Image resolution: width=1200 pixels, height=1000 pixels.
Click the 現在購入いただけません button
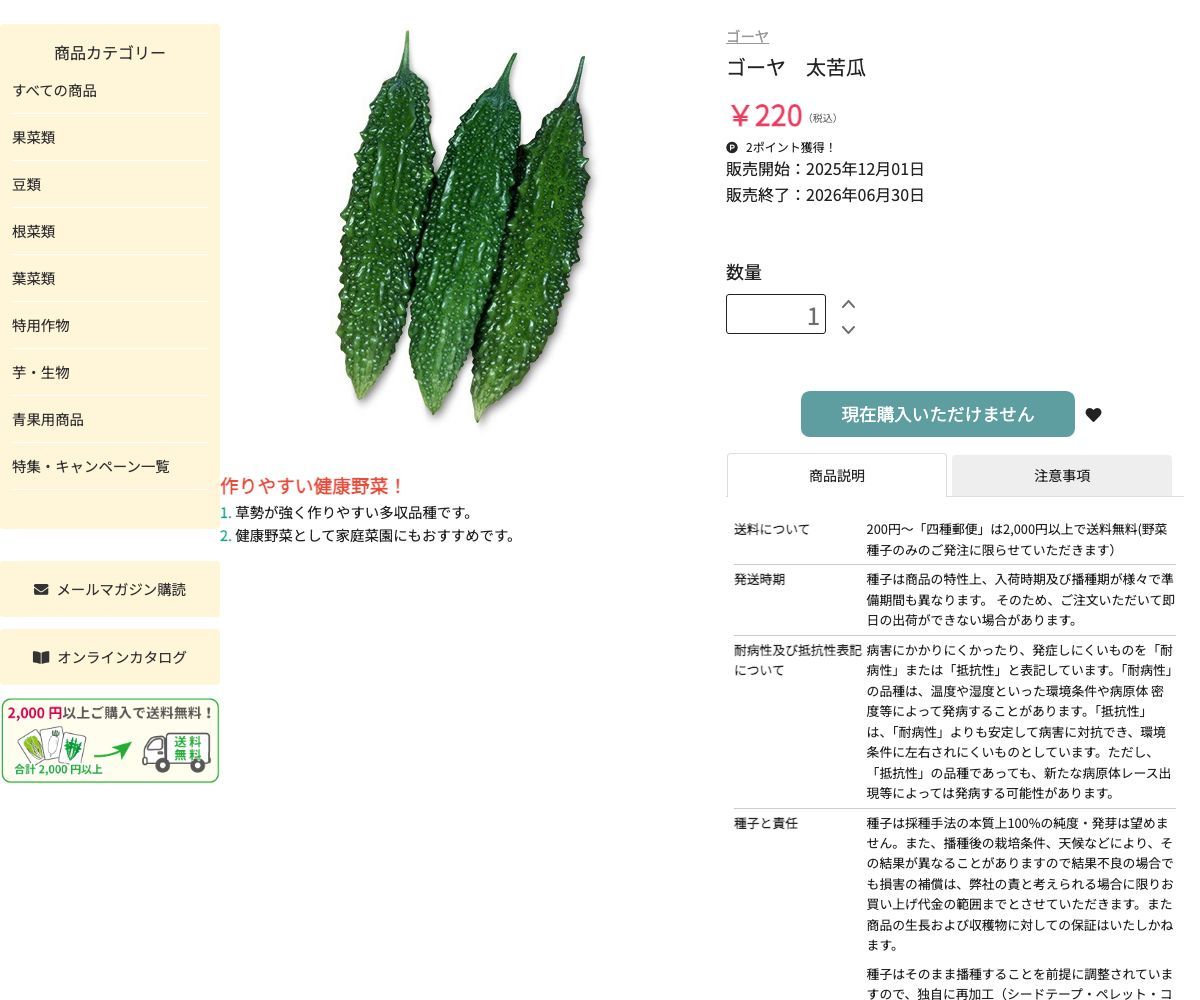(x=937, y=414)
